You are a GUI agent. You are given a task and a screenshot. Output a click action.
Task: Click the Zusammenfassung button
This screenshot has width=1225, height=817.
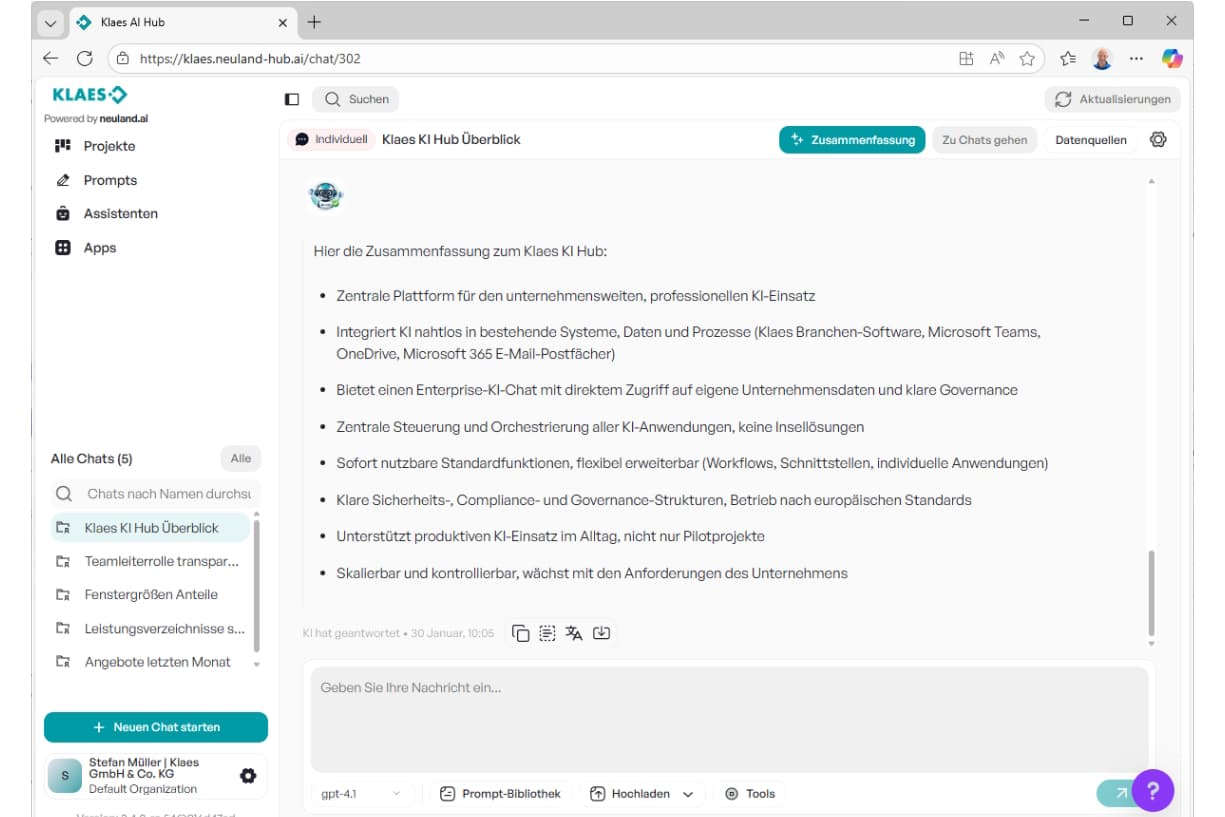[852, 140]
